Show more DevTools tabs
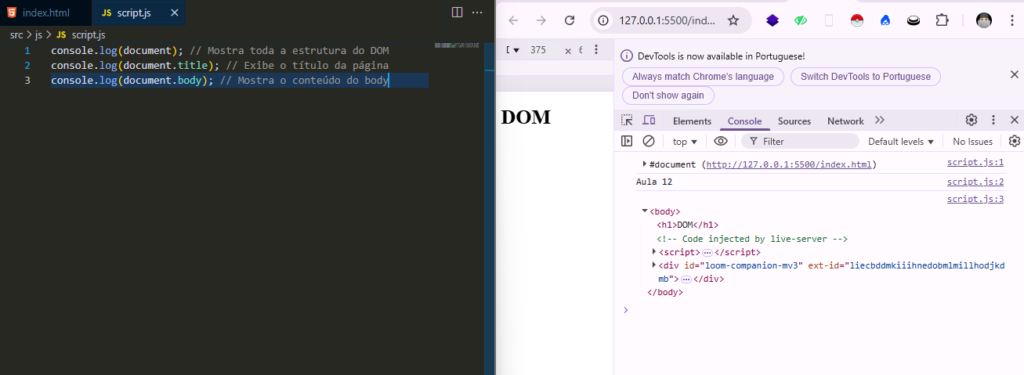Screen dimensions: 1024x375 [x=880, y=120]
